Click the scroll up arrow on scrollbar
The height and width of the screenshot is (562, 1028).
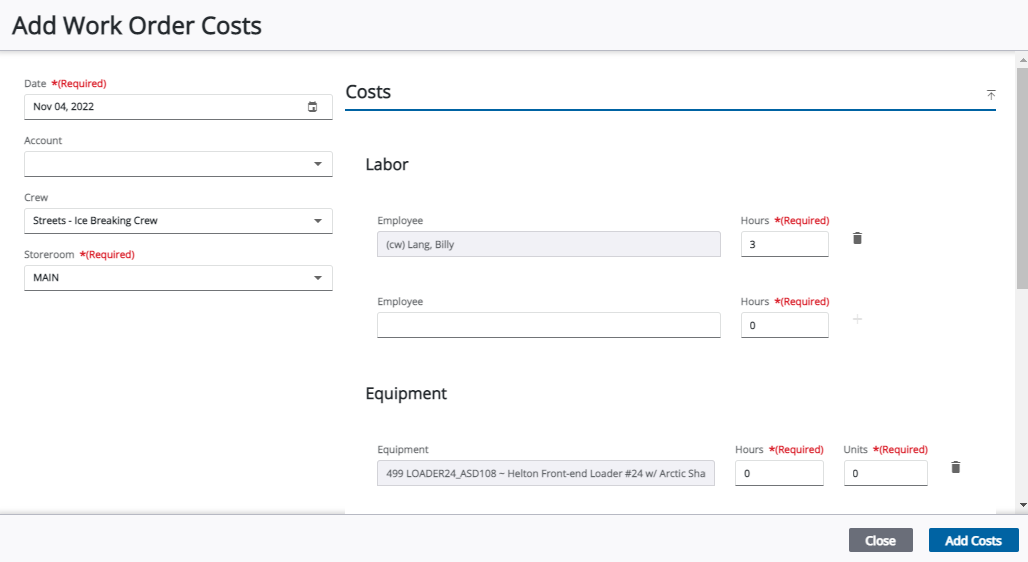1022,60
